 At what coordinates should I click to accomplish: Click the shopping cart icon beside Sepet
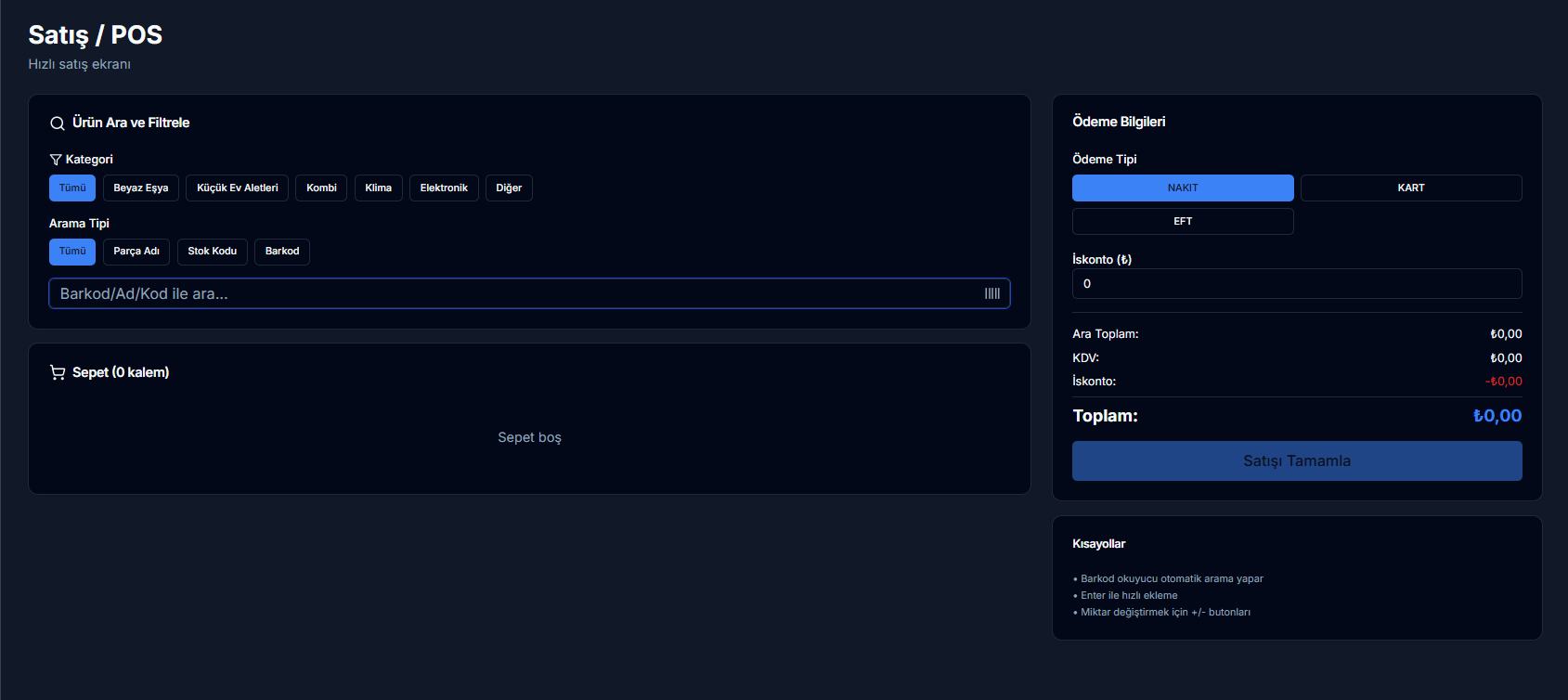(58, 372)
